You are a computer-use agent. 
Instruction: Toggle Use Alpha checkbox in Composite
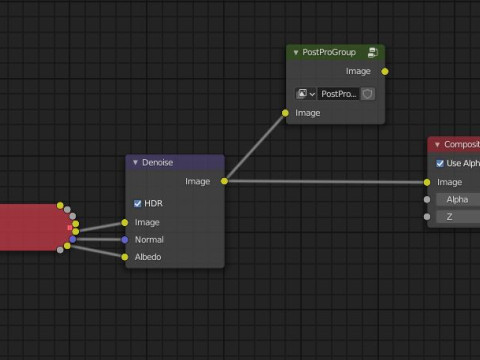440,163
